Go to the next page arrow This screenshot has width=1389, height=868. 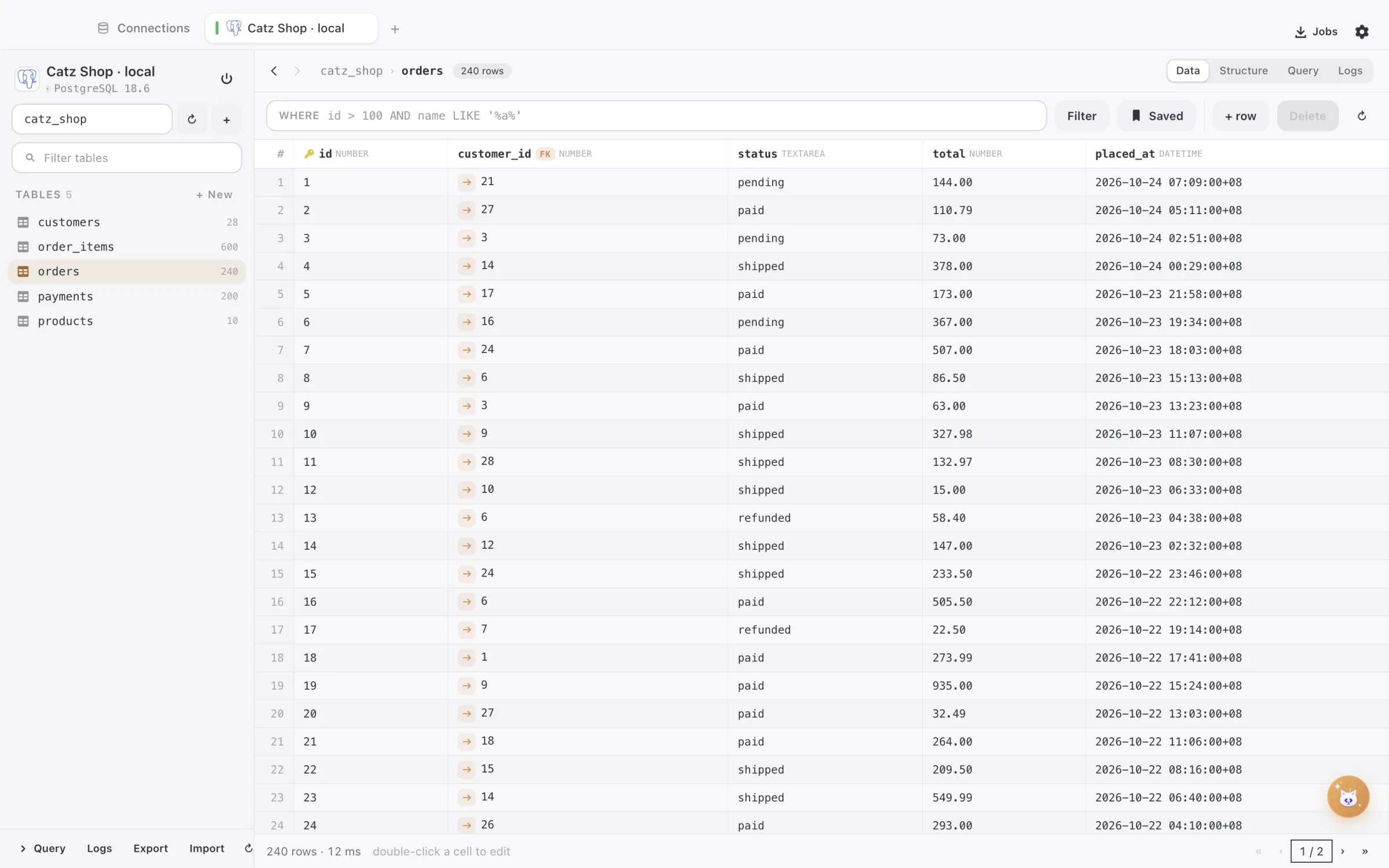point(1343,851)
